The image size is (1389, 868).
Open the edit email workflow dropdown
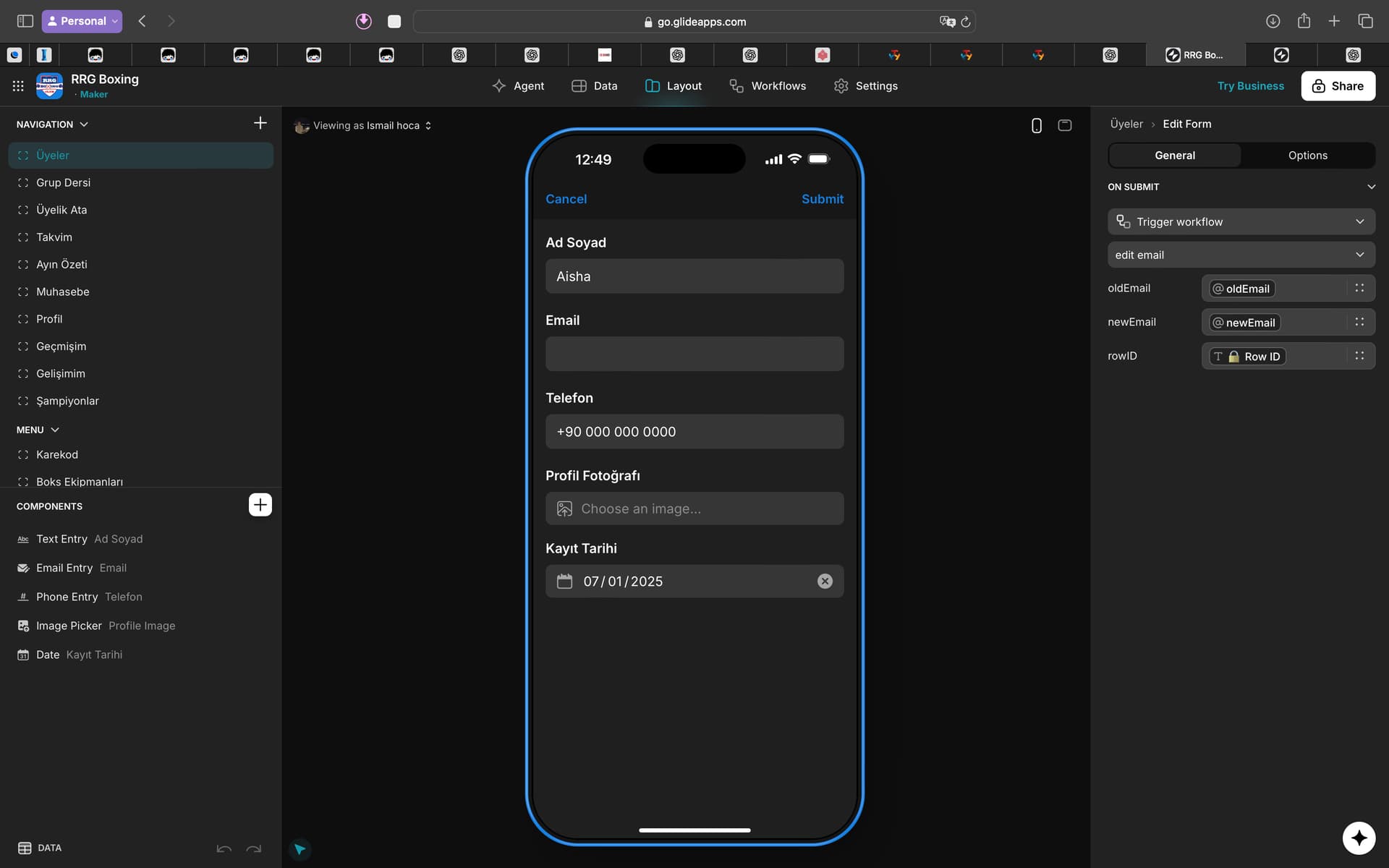1241,255
